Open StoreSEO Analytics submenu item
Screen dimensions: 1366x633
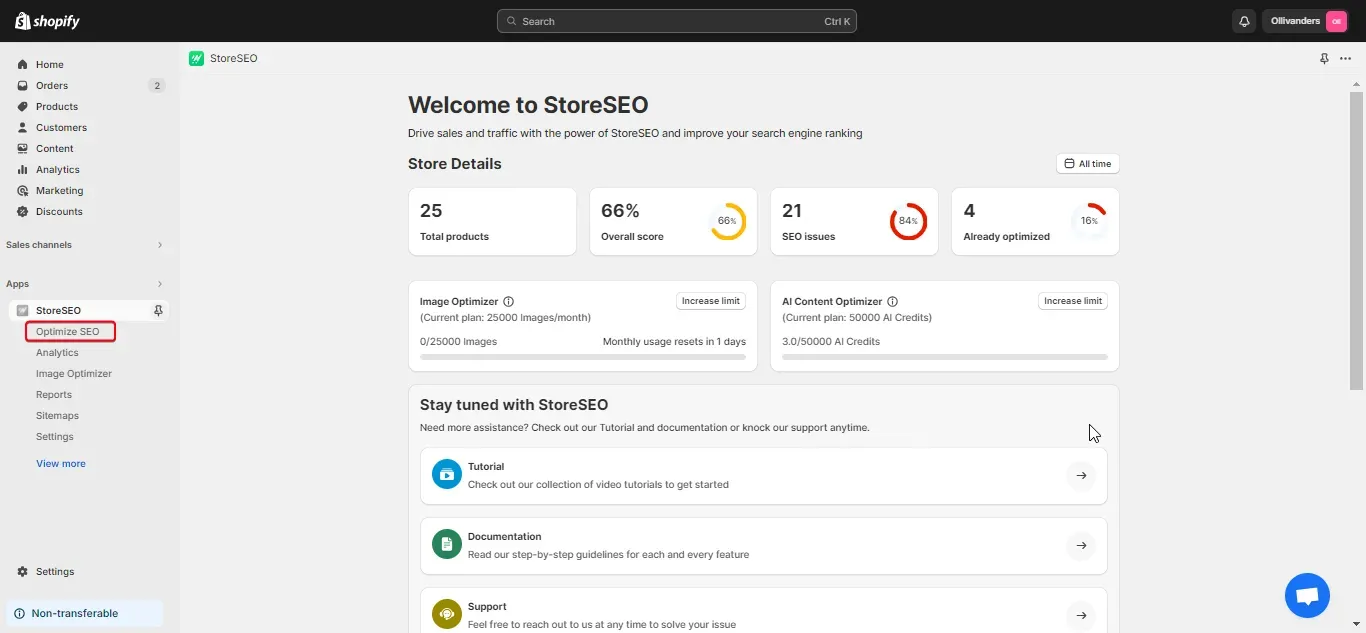pyautogui.click(x=57, y=352)
